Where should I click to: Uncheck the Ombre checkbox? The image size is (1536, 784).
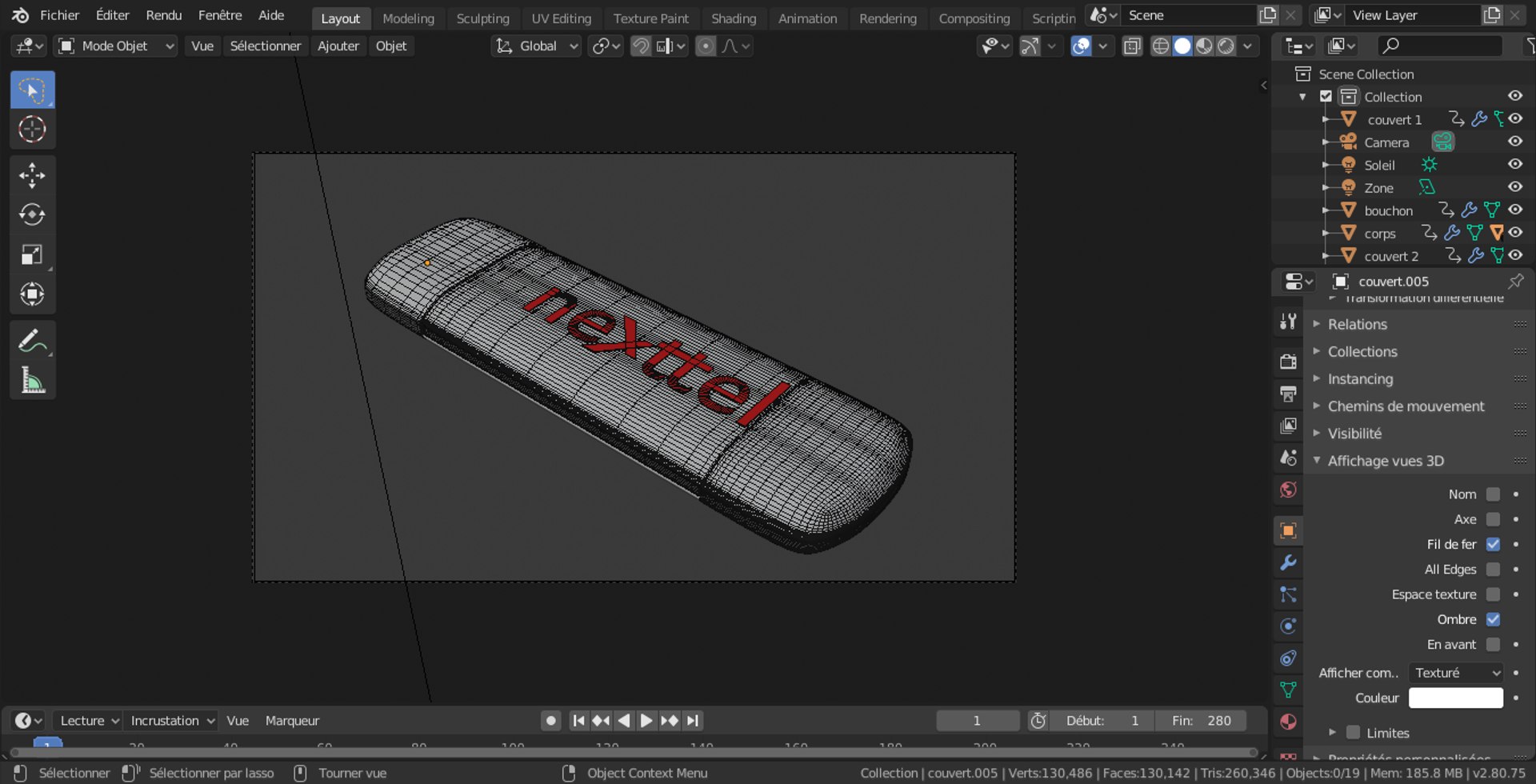click(1493, 619)
